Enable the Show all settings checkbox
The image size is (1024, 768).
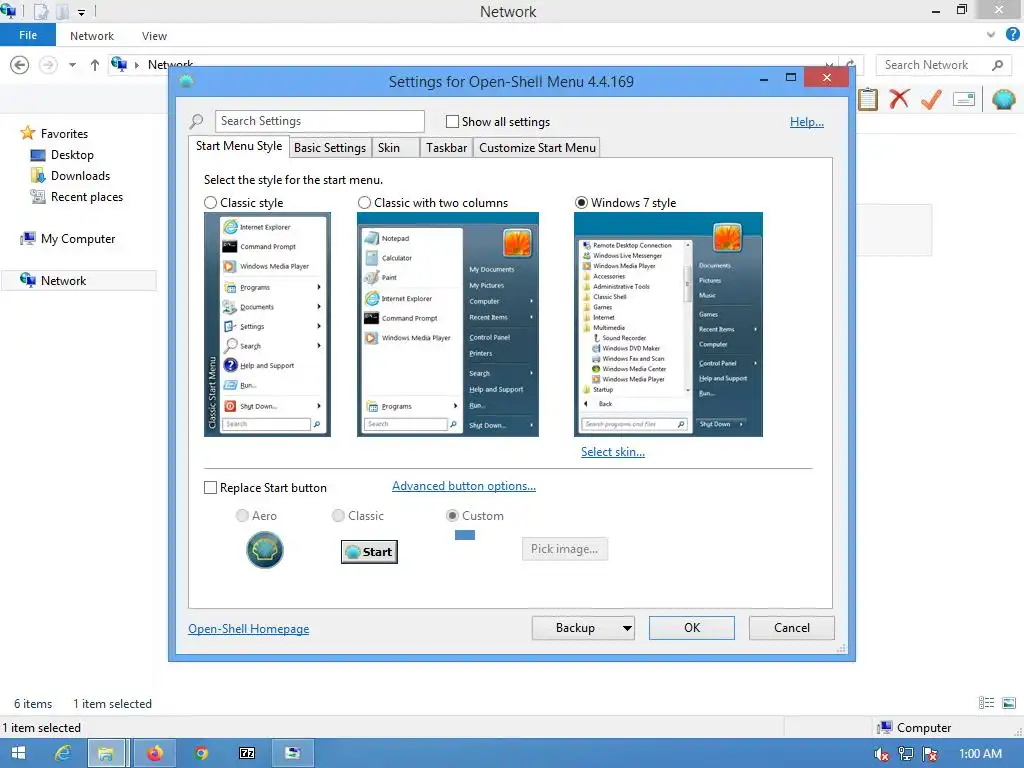tap(452, 121)
